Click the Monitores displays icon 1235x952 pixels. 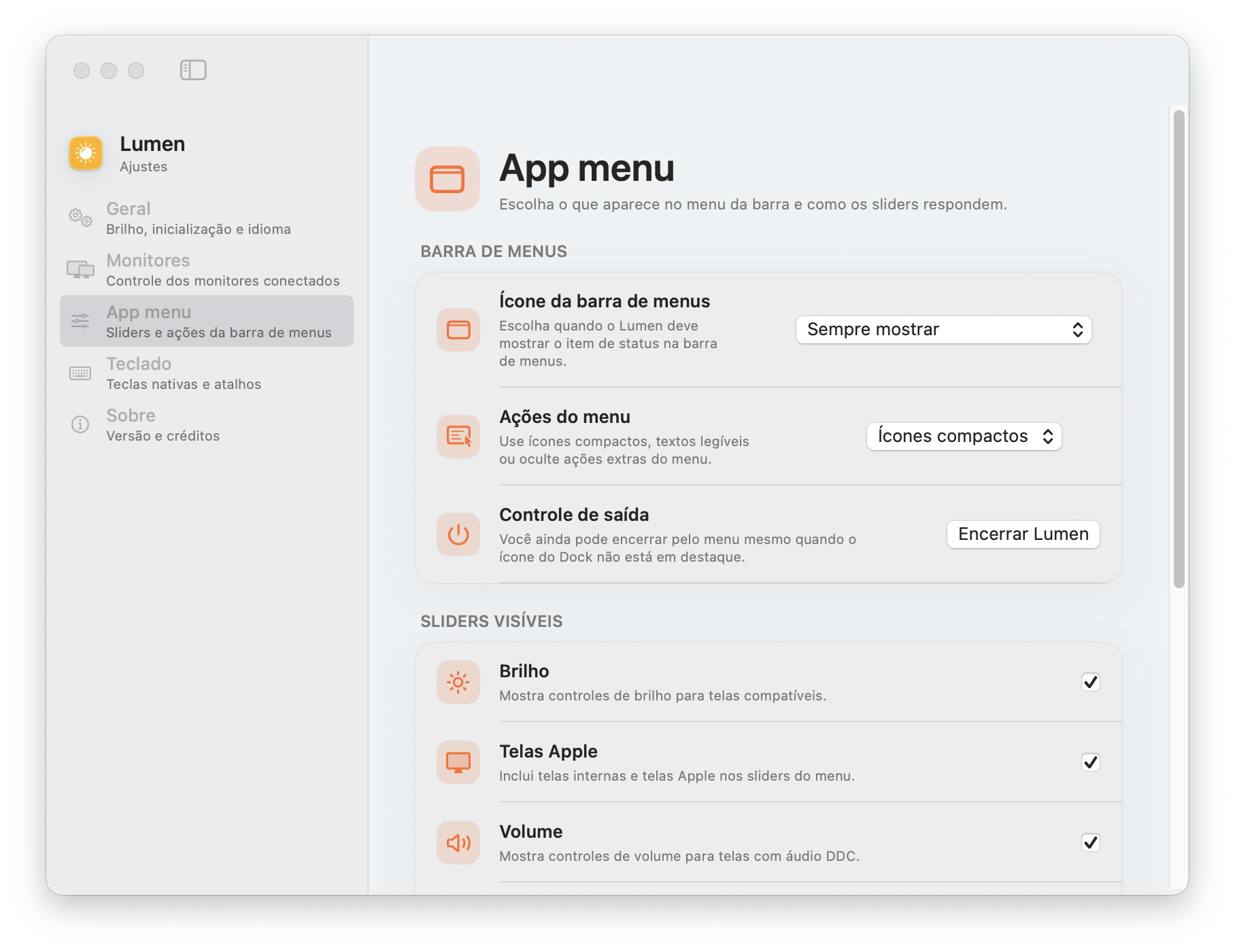(80, 269)
